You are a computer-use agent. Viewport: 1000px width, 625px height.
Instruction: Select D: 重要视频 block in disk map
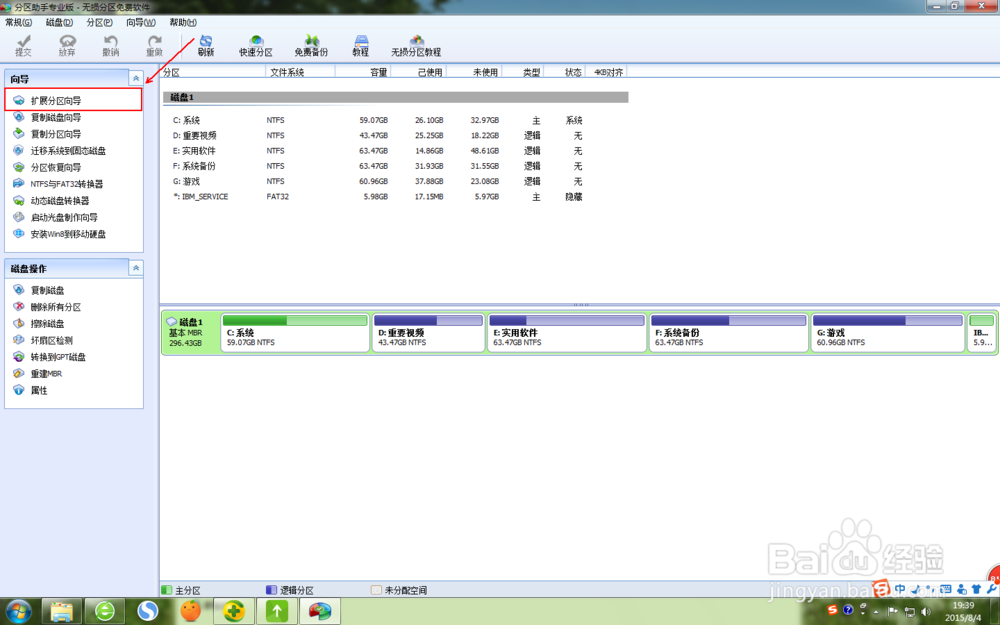coord(428,332)
